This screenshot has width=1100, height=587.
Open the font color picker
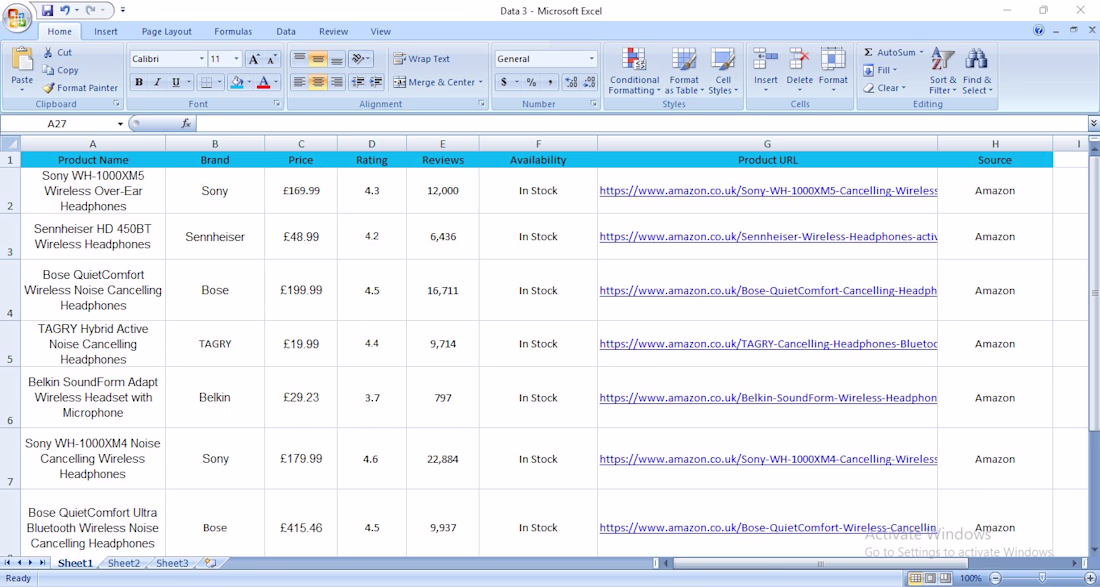264,83
